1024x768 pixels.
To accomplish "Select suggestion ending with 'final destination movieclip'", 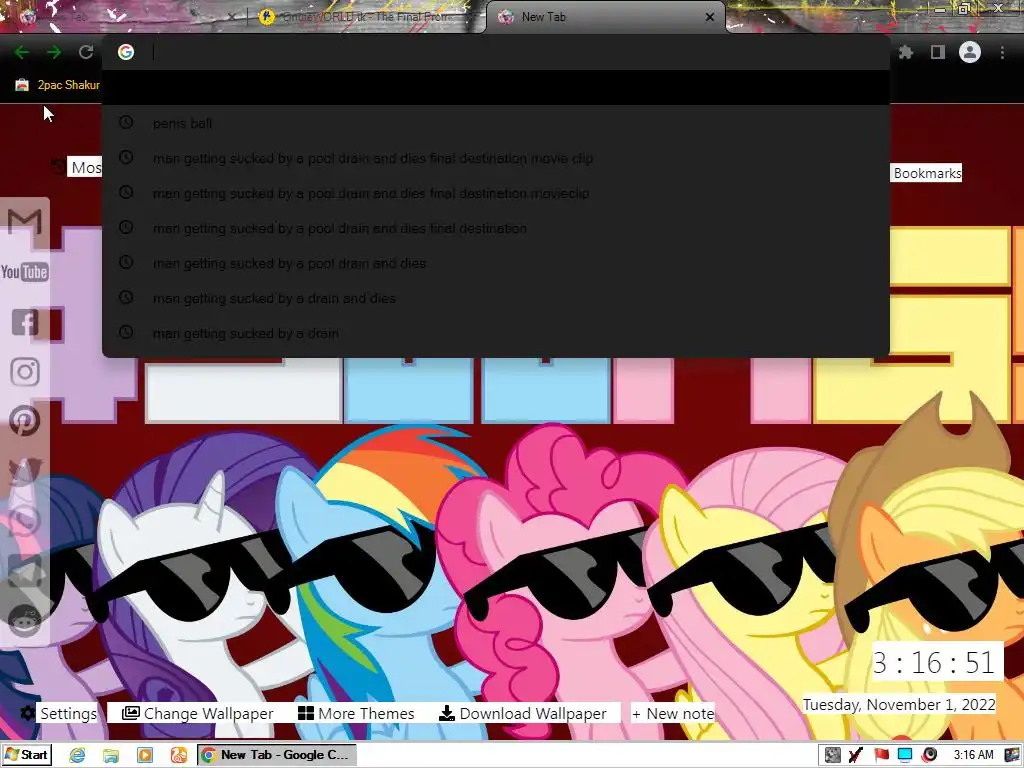I will 496,193.
